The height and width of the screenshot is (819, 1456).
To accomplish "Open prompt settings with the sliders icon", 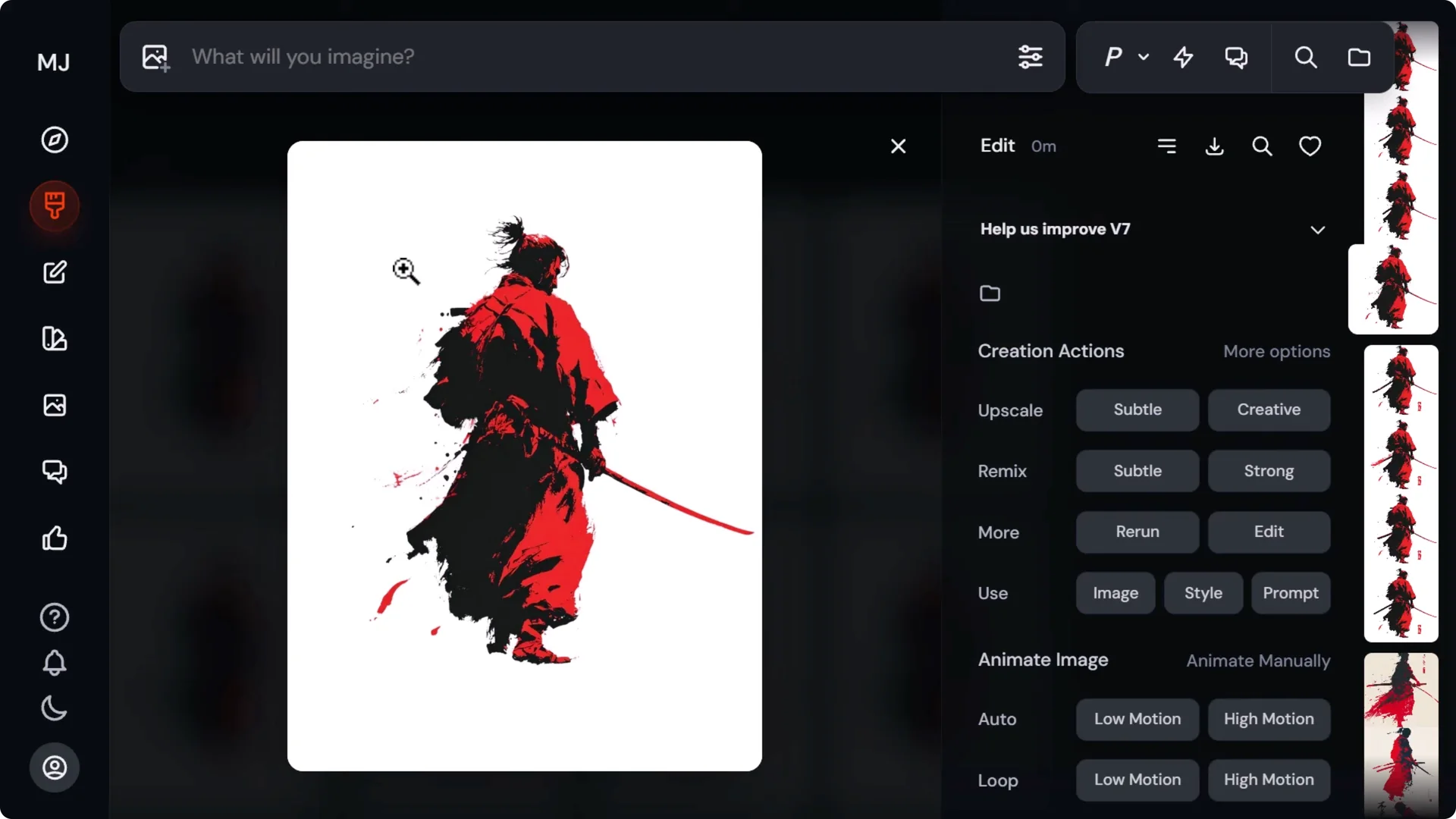I will (x=1031, y=57).
